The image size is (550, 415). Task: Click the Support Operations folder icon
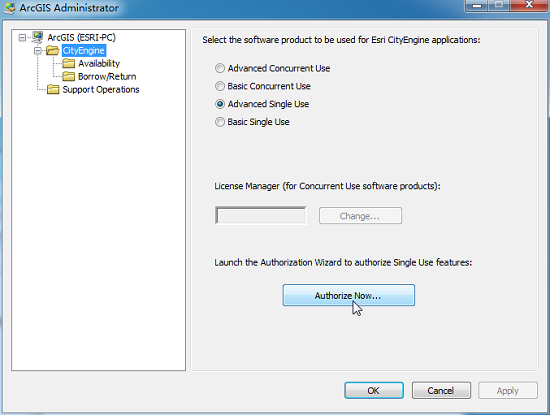coord(53,89)
